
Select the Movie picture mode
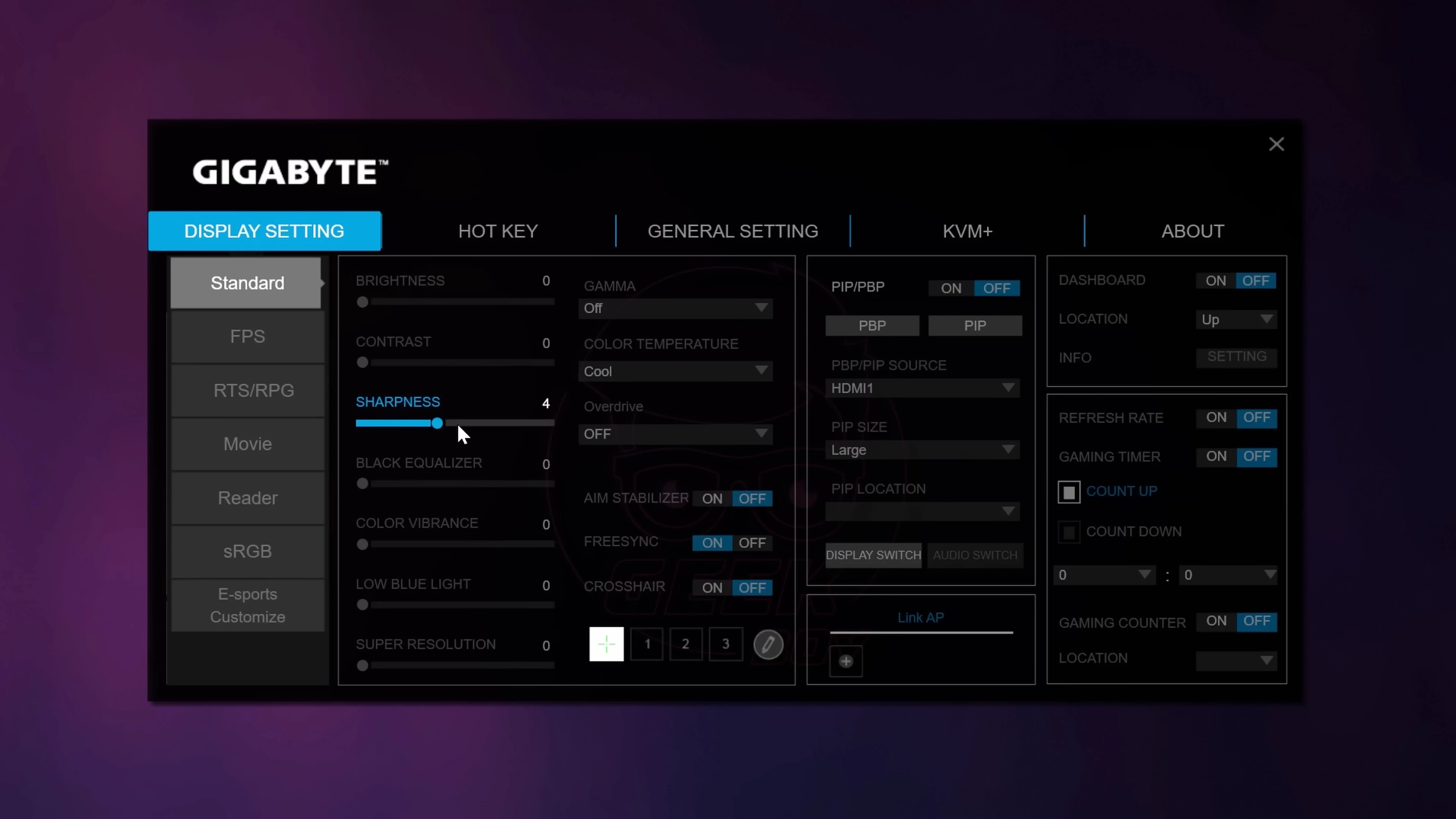pyautogui.click(x=248, y=444)
